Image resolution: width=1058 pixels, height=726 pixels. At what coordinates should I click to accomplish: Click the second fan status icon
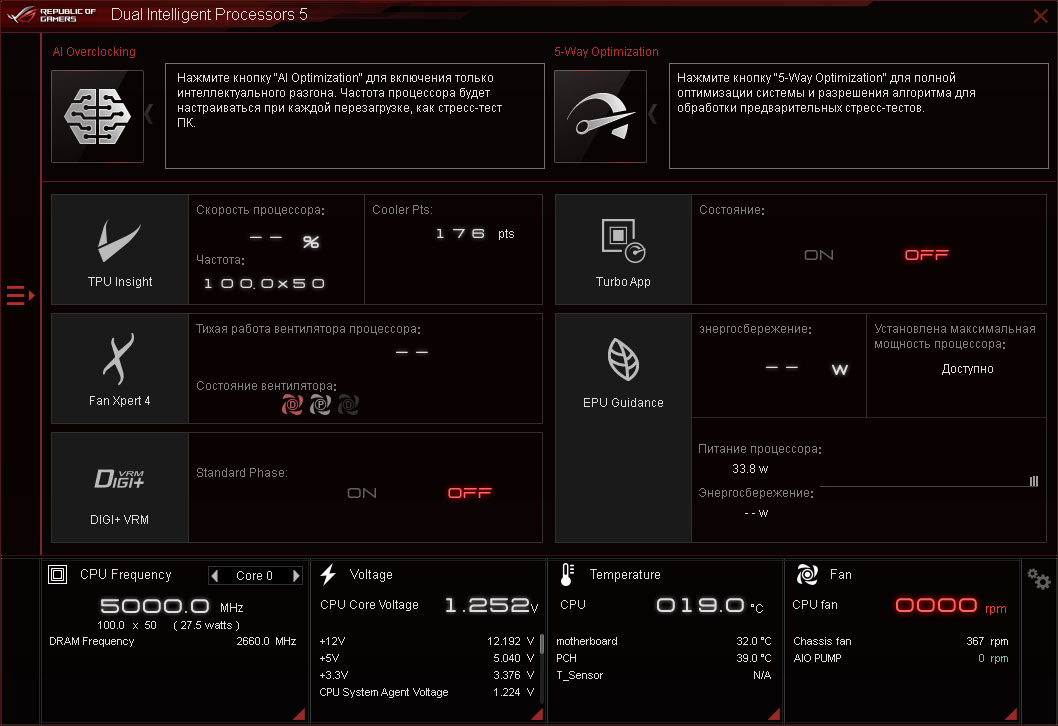tap(321, 405)
